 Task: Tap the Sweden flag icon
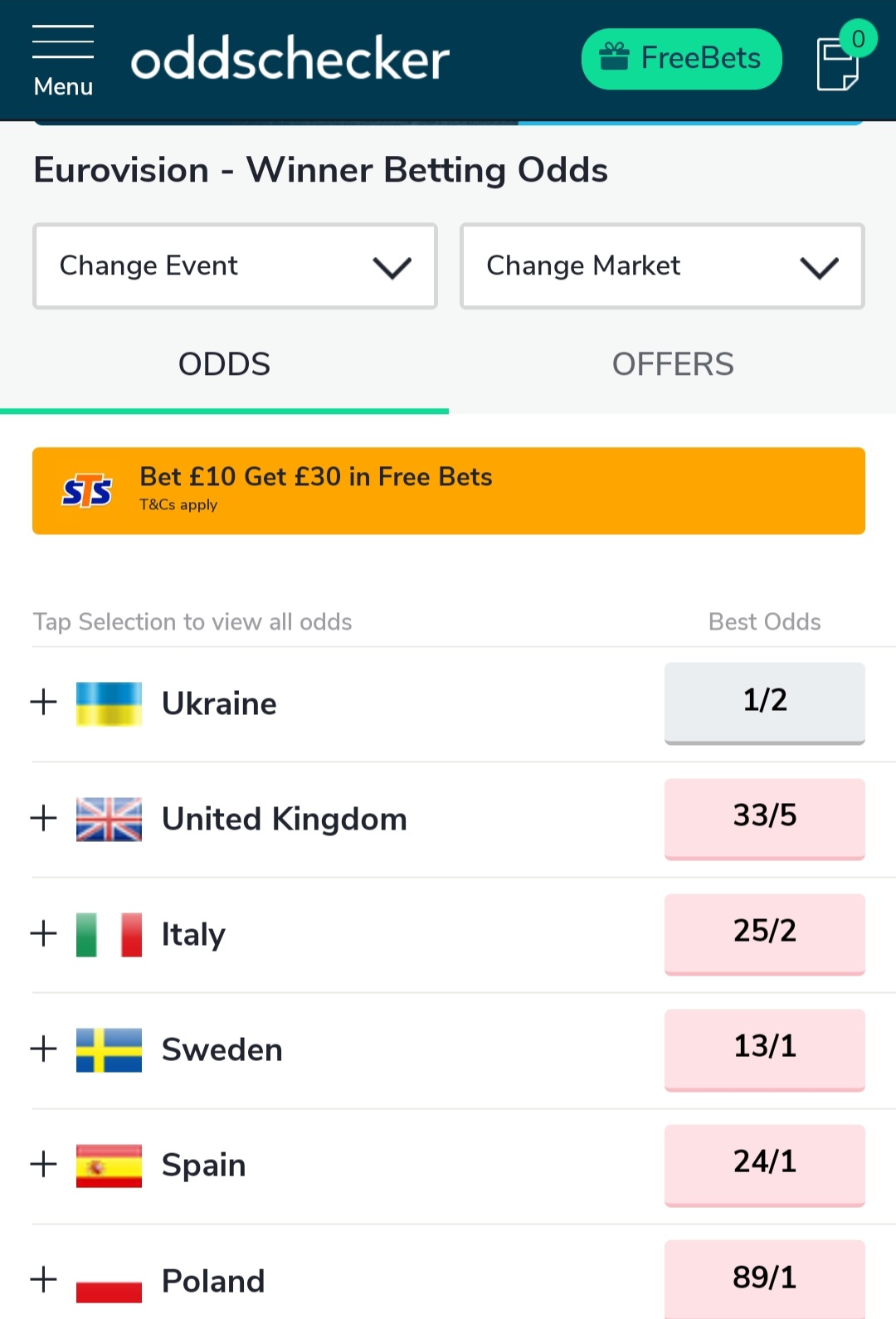[x=109, y=1049]
